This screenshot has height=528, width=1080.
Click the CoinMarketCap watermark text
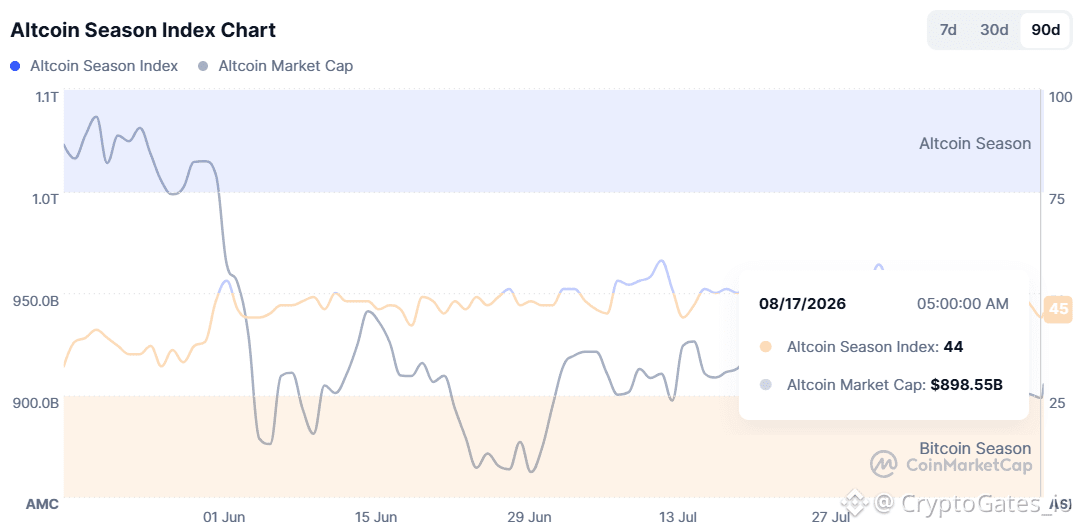[968, 466]
